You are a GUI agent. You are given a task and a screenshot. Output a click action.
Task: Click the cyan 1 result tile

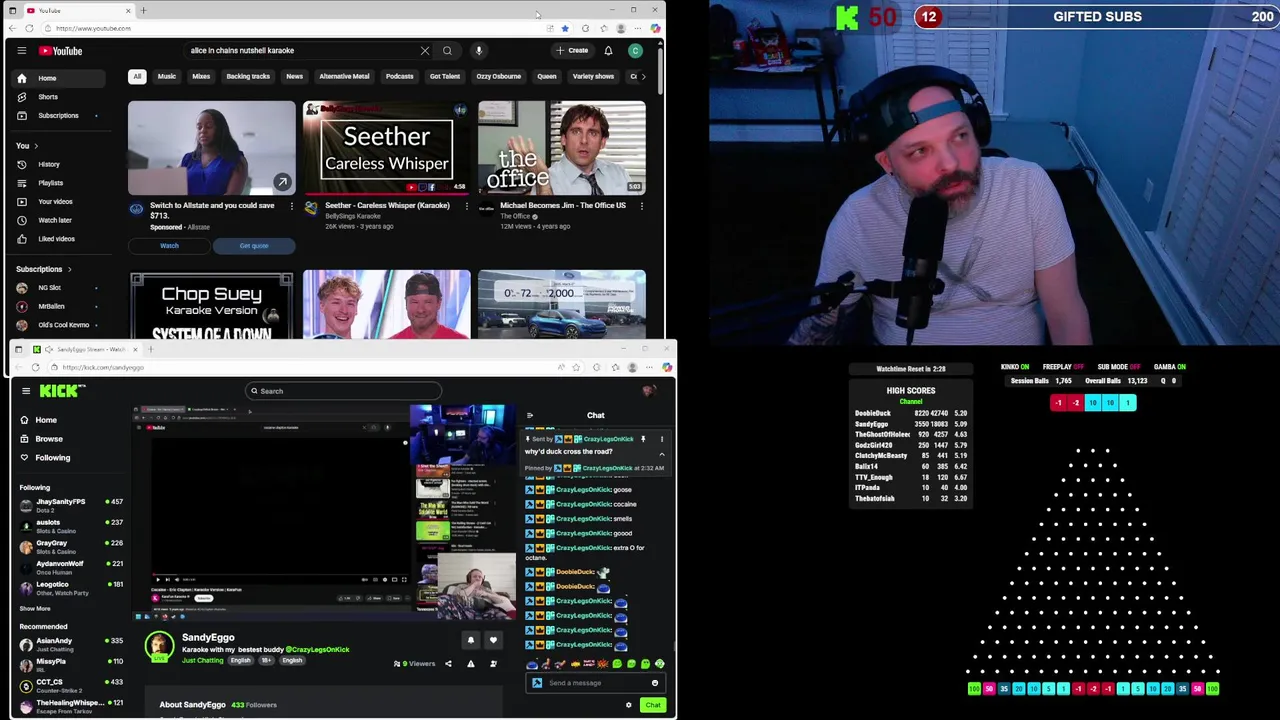click(x=1127, y=403)
